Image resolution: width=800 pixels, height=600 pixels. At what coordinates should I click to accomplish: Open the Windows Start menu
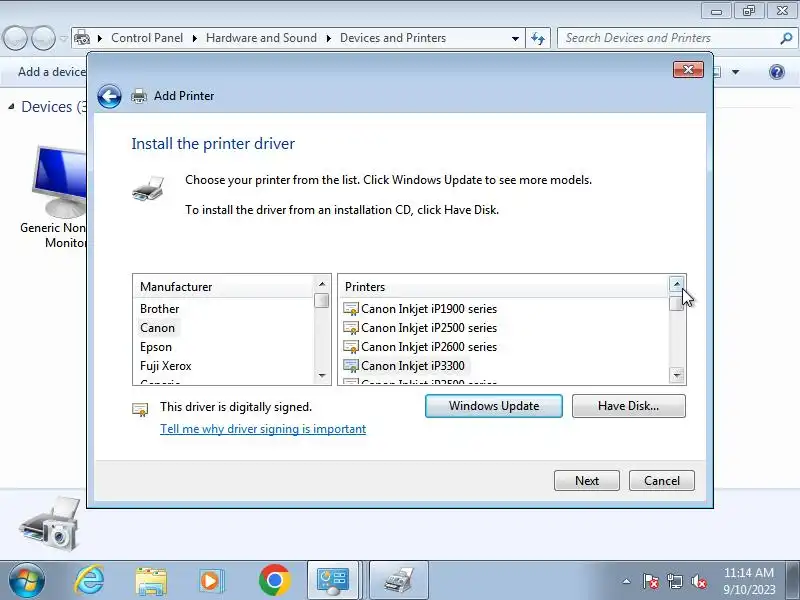(27, 581)
